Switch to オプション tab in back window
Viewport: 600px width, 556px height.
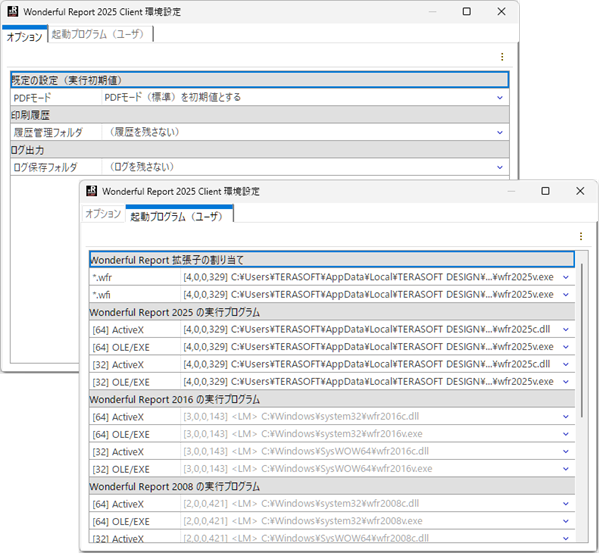pyautogui.click(x=24, y=35)
